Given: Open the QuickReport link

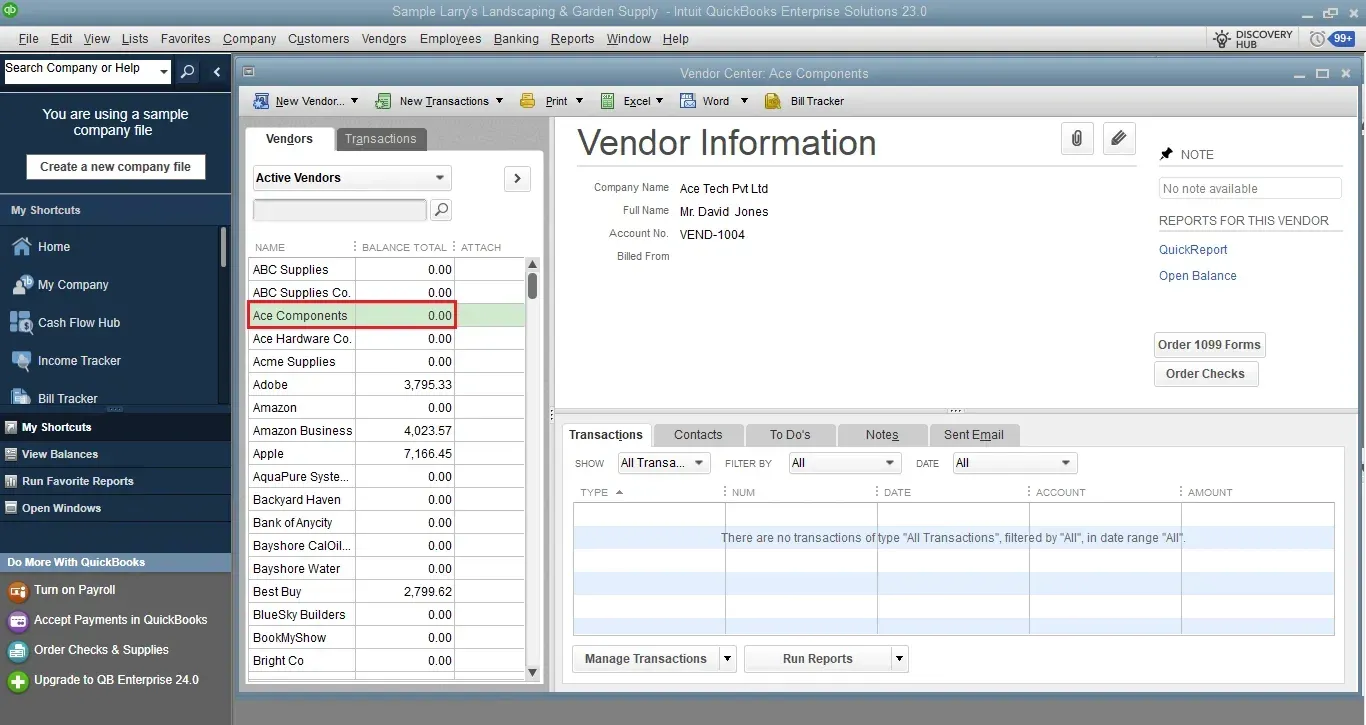Looking at the screenshot, I should 1193,250.
